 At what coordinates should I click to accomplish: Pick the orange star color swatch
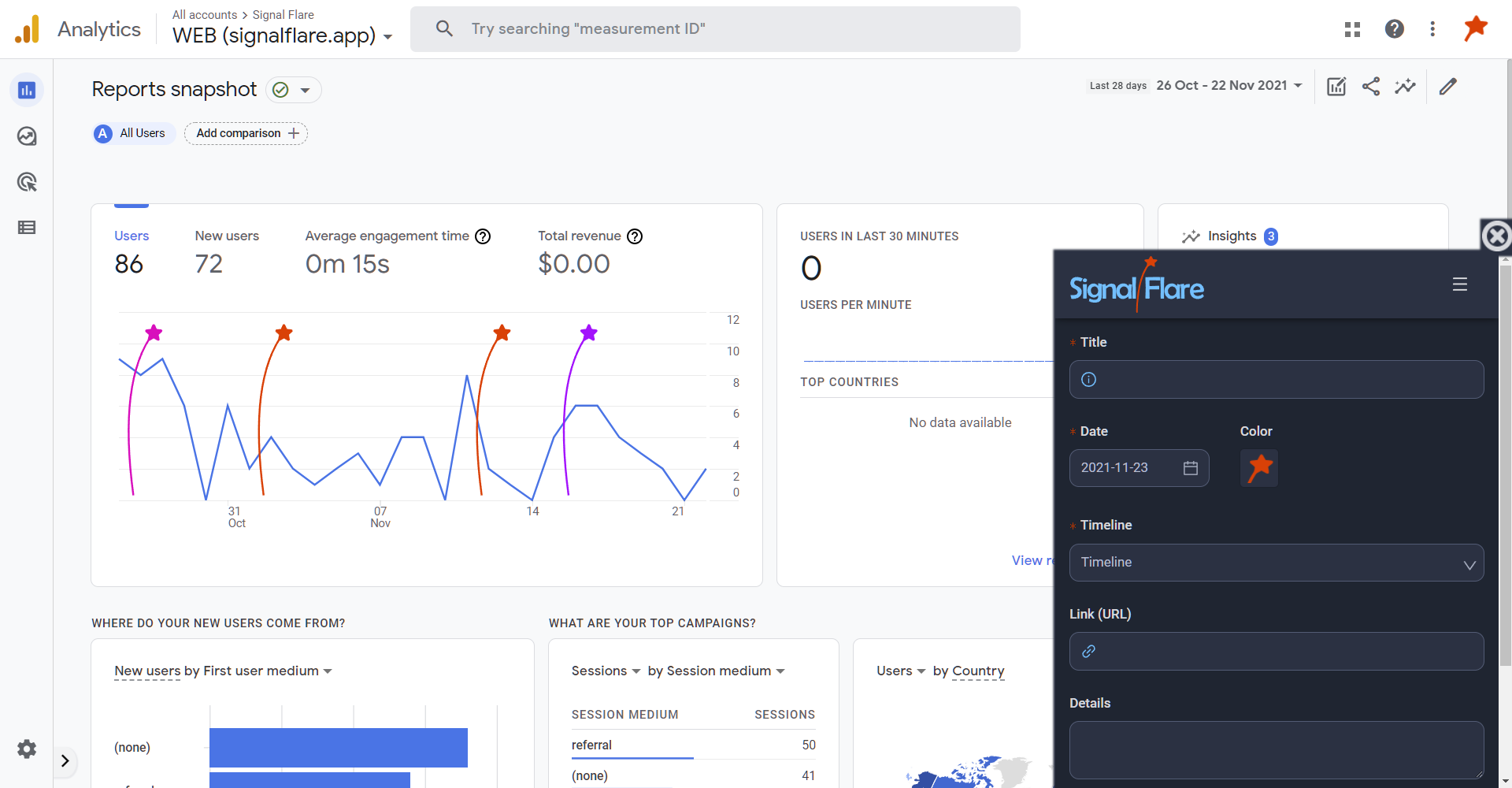[1259, 467]
